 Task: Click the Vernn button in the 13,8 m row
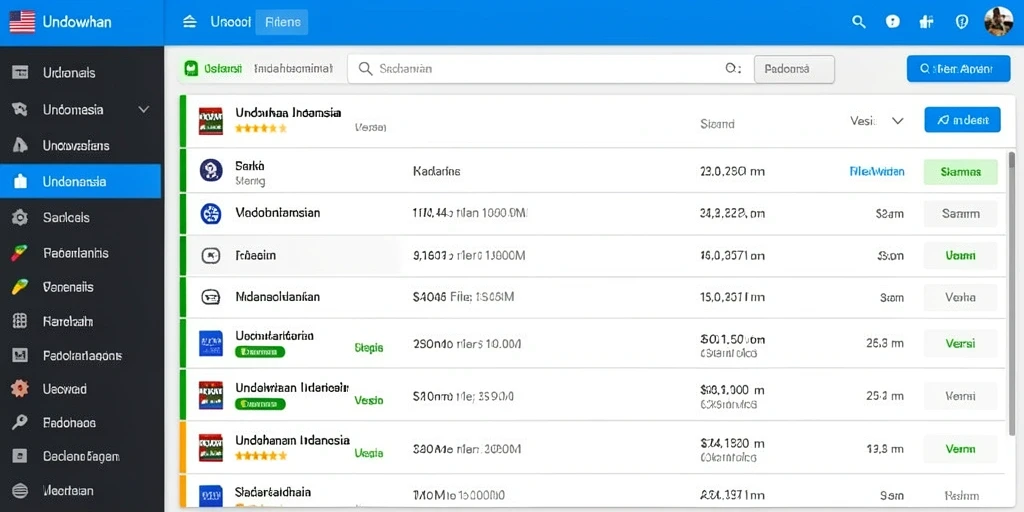click(961, 449)
